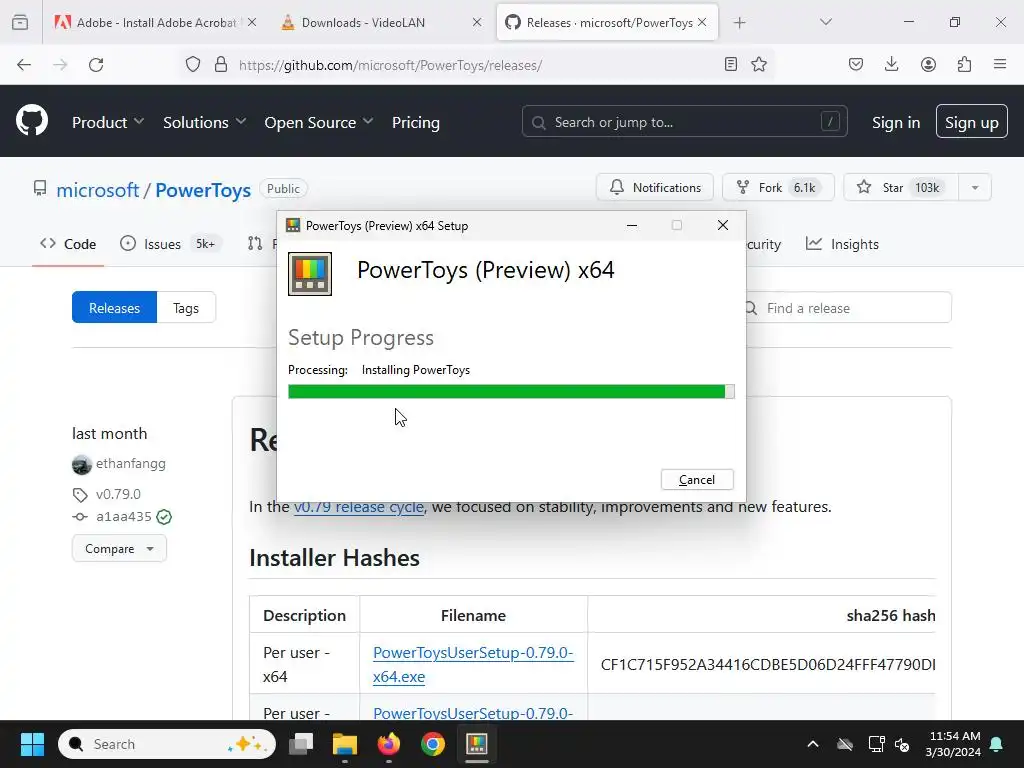This screenshot has width=1024, height=768.
Task: Open the Star button dropdown arrow
Action: click(975, 187)
